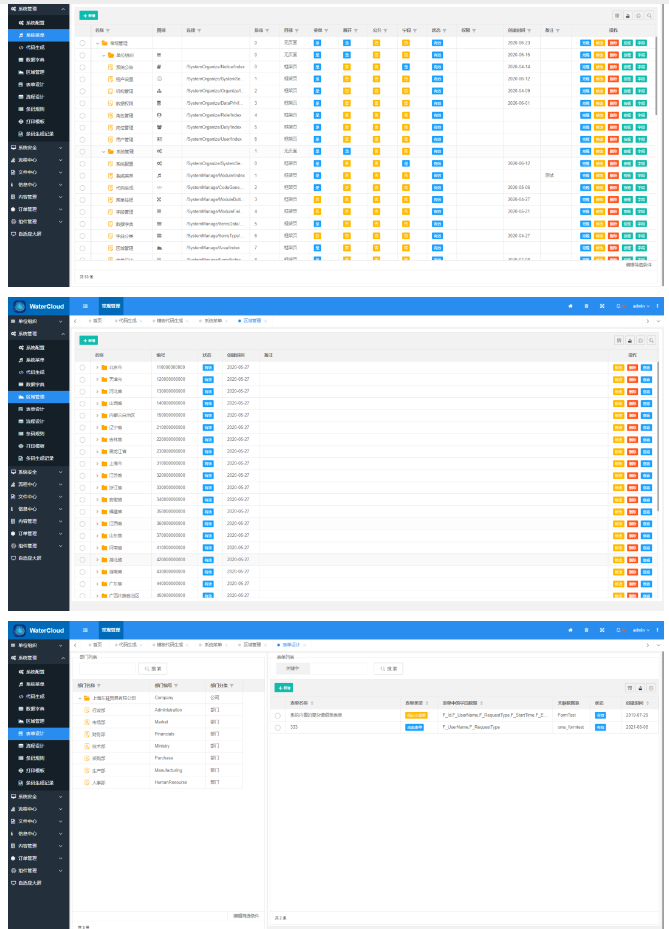Click the sort icon beside the 表单名称 column header
The width and height of the screenshot is (669, 929).
pos(312,703)
